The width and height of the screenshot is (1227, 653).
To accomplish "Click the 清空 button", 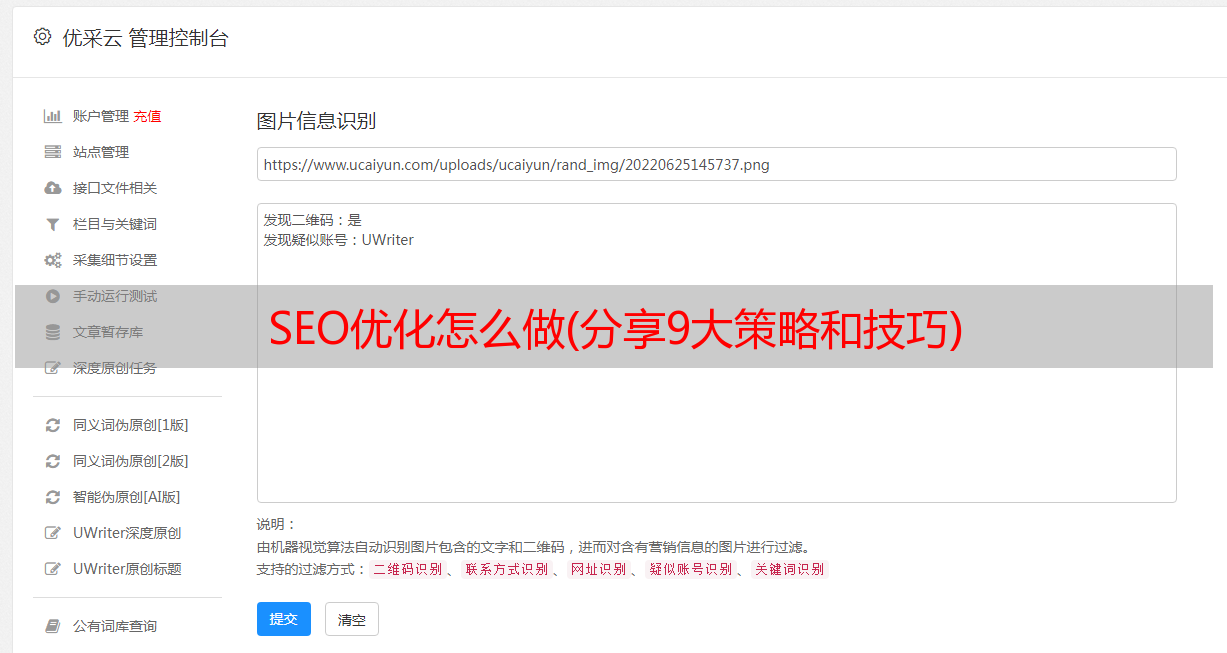I will [x=352, y=620].
